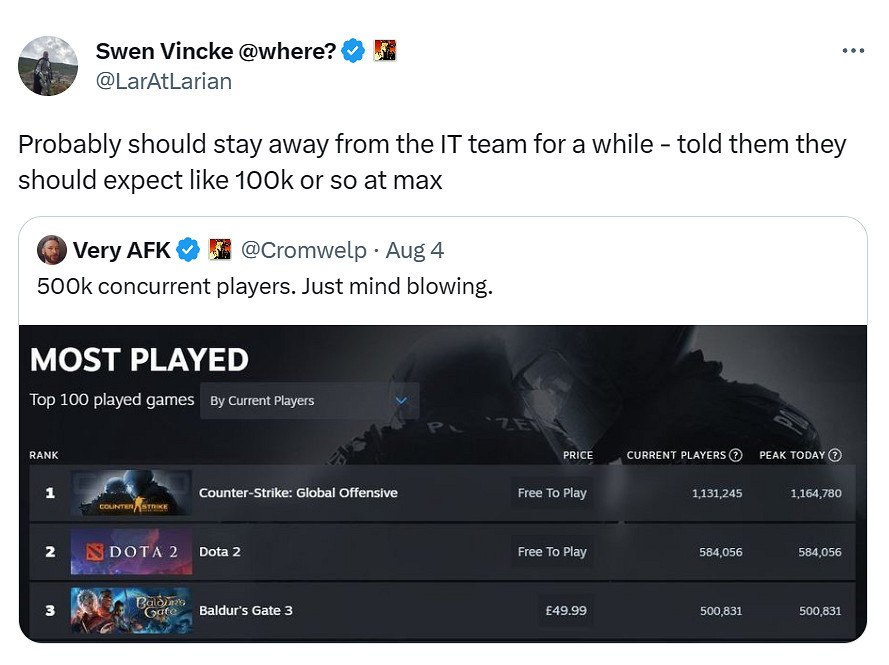Open the Counter-Strike: Global Offensive title

[298, 493]
